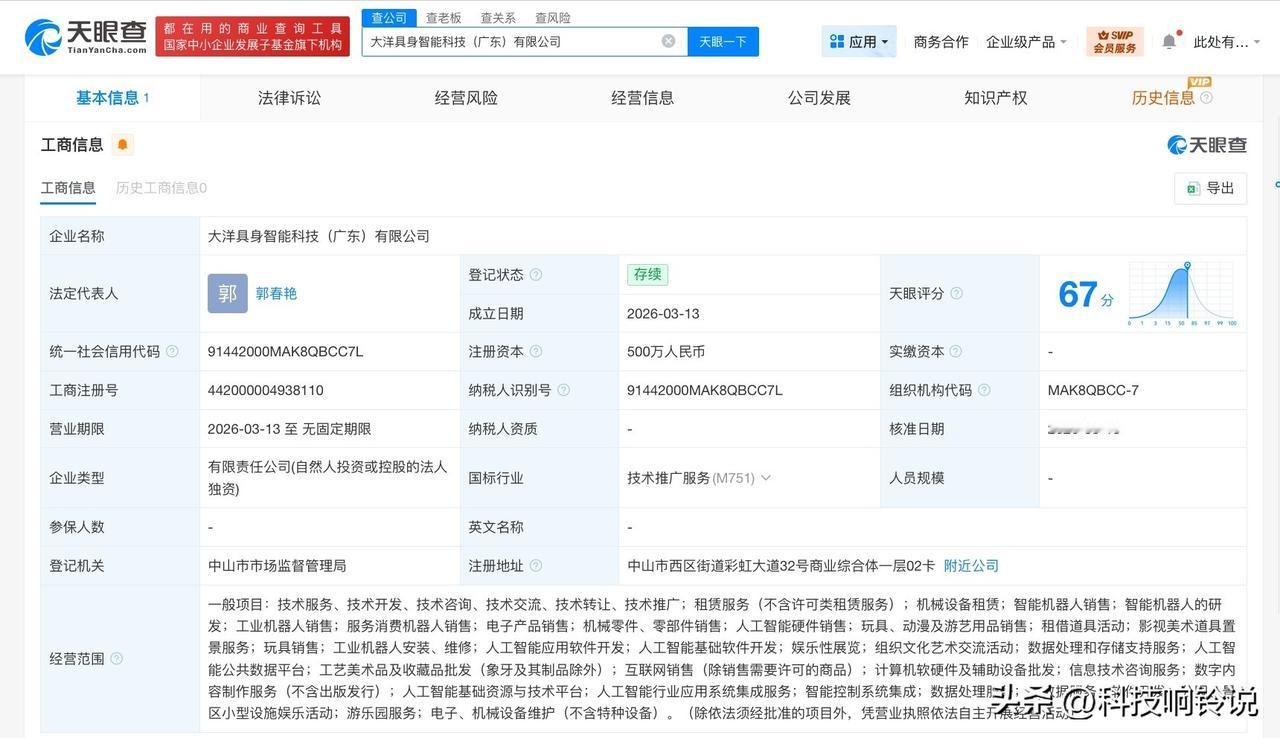Click the 郭 avatar of the legal representative

(x=228, y=293)
